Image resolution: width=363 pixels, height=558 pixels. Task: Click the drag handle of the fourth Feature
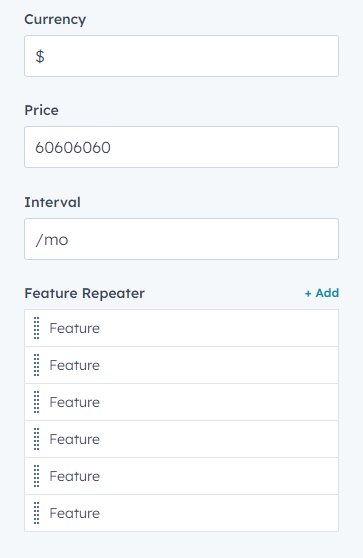click(x=36, y=439)
